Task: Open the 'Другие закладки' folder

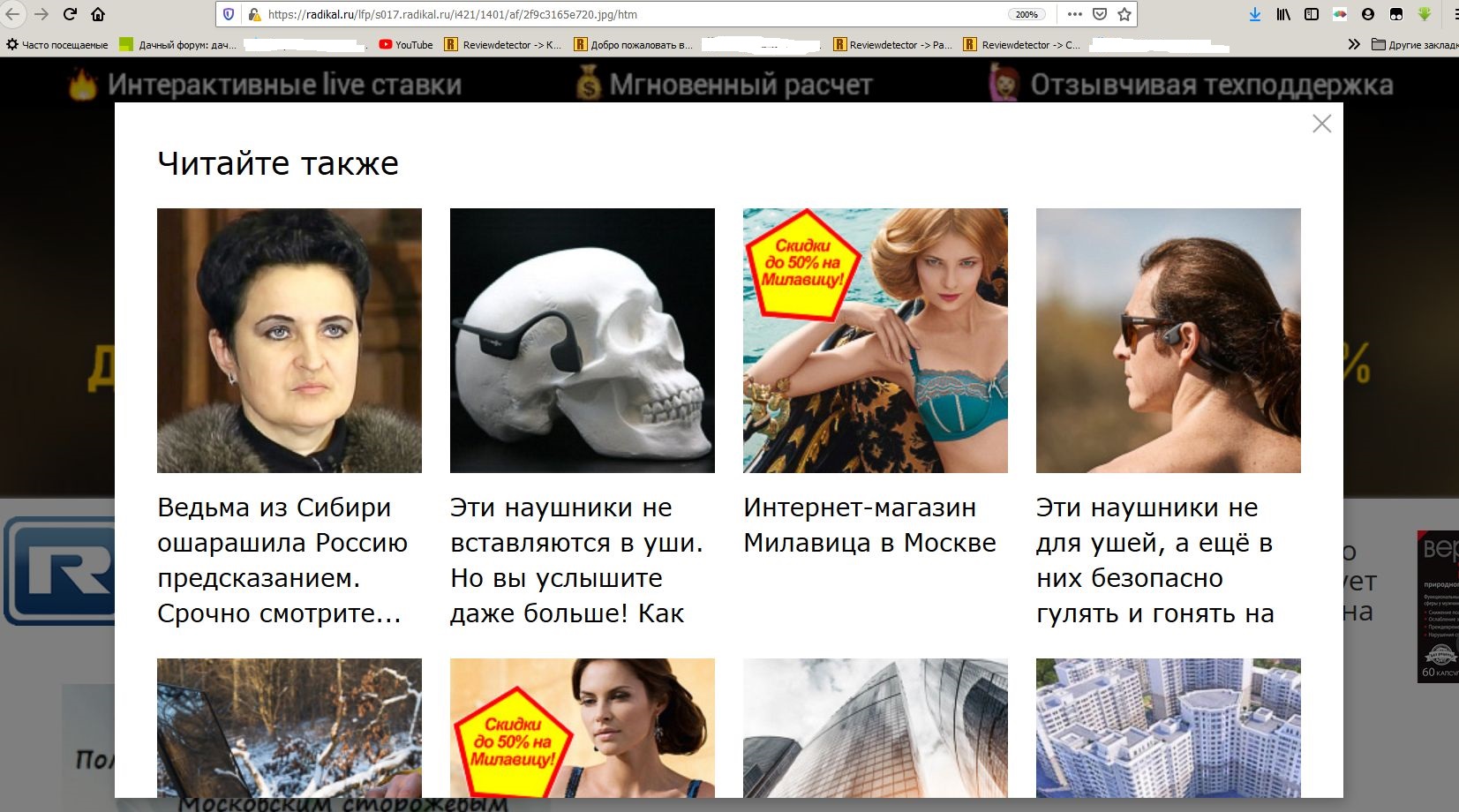Action: (1415, 44)
